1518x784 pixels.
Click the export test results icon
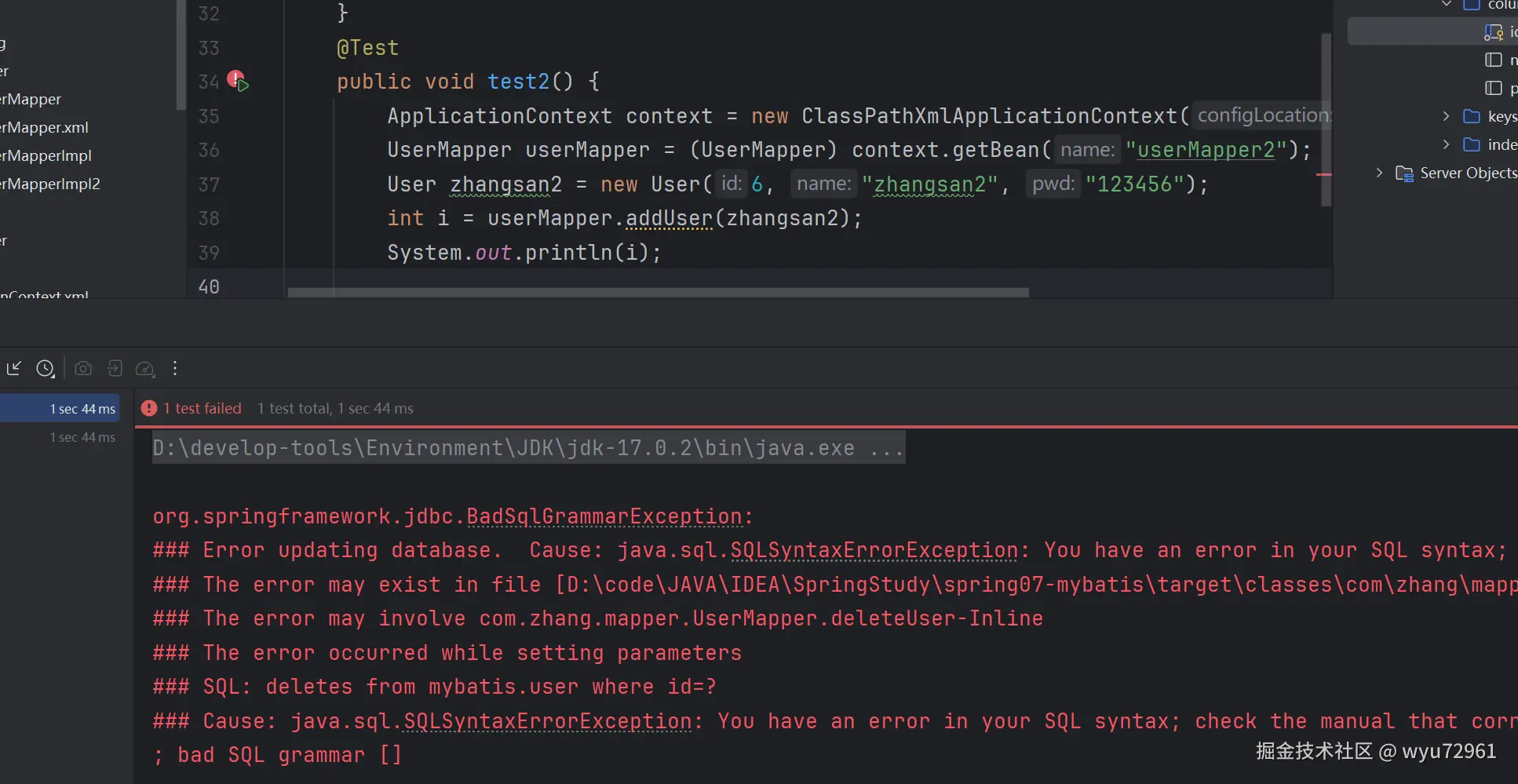coord(115,368)
